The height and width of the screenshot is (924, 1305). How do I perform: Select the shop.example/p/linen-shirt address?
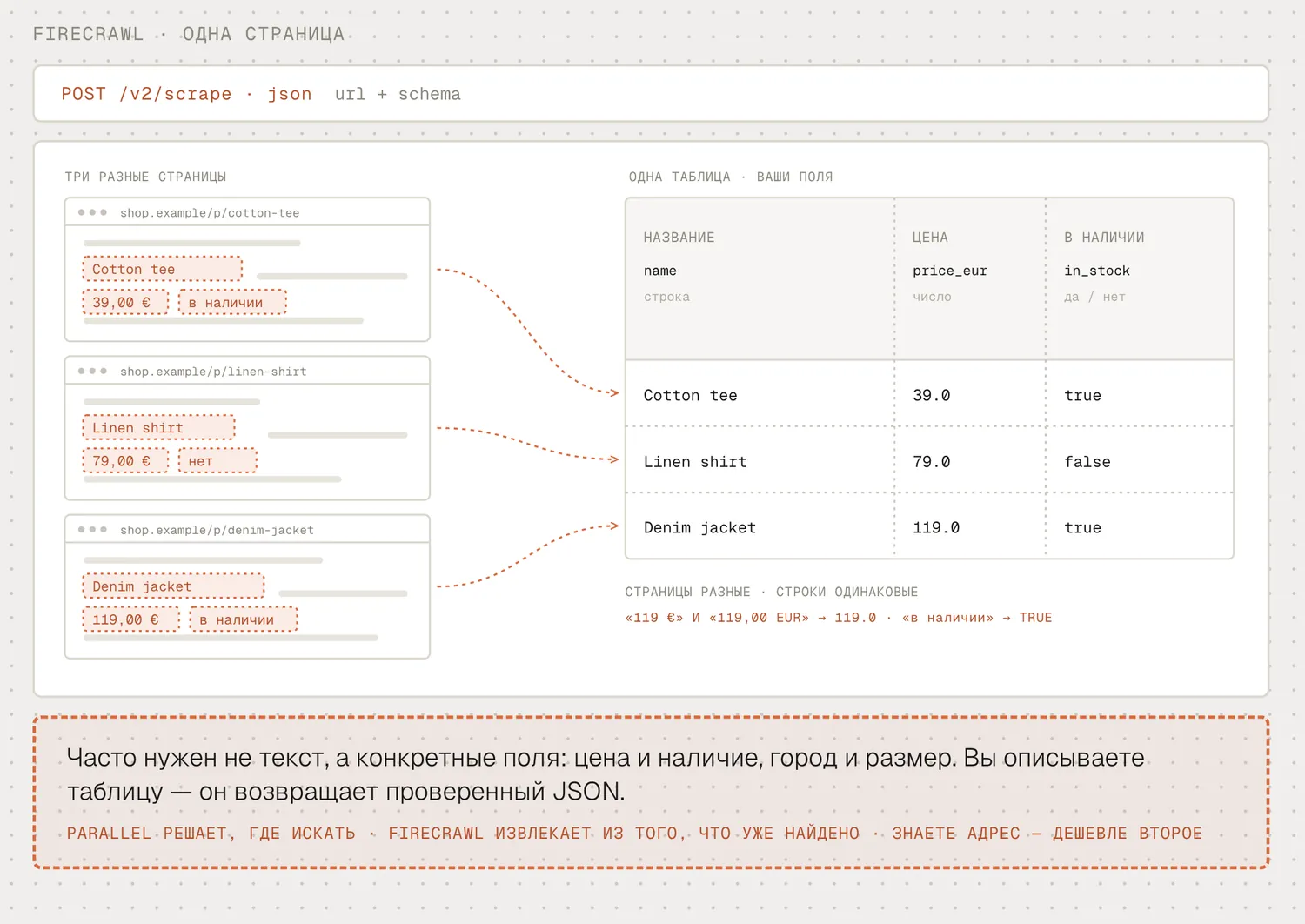[x=213, y=372]
